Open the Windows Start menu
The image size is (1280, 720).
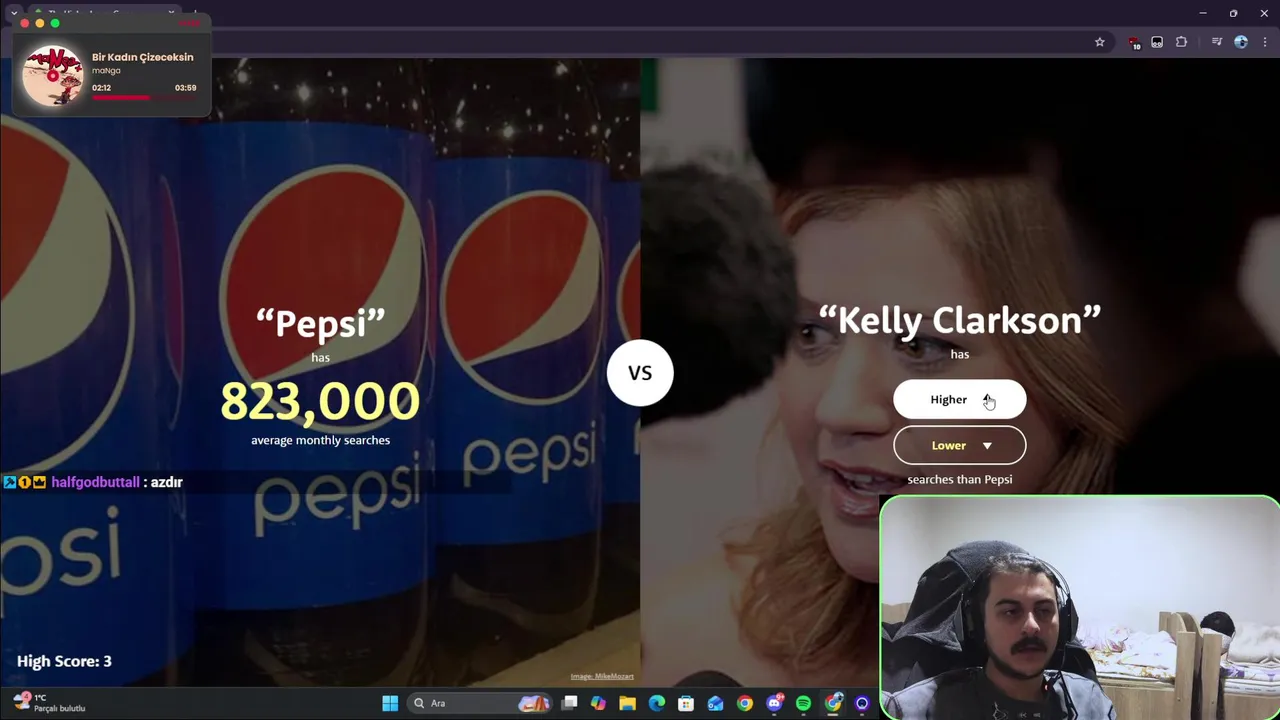(x=390, y=703)
